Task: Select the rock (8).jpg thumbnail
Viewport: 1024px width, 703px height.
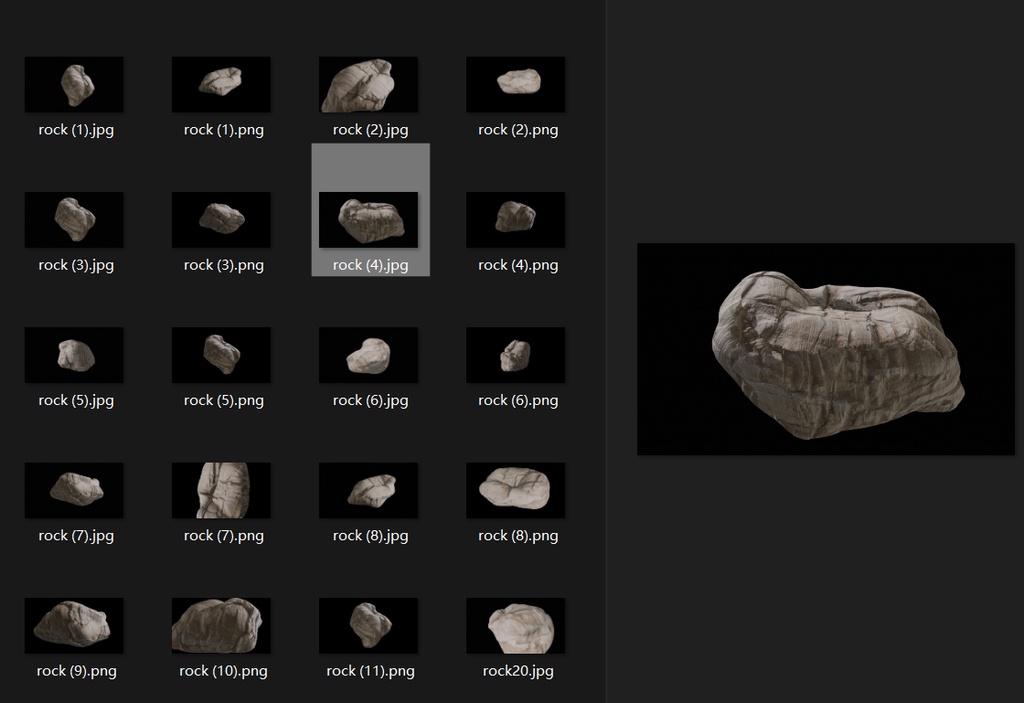Action: click(368, 490)
